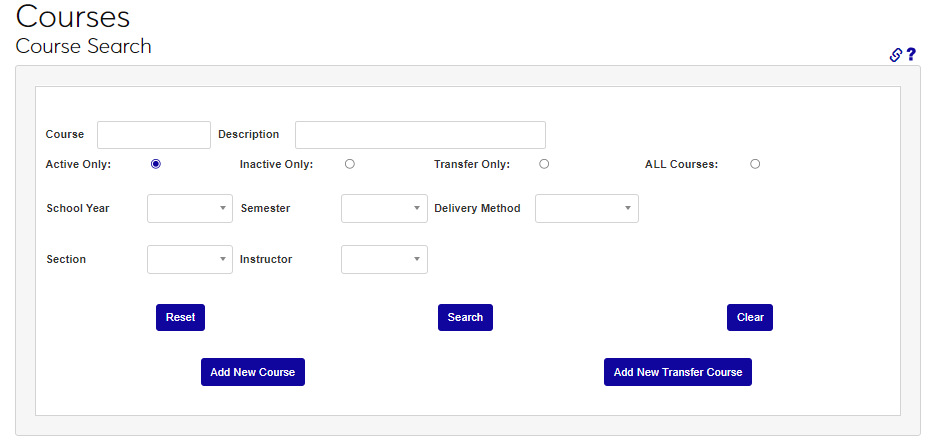This screenshot has height=440, width=936.
Task: Click the Course Search subheading
Action: [84, 46]
